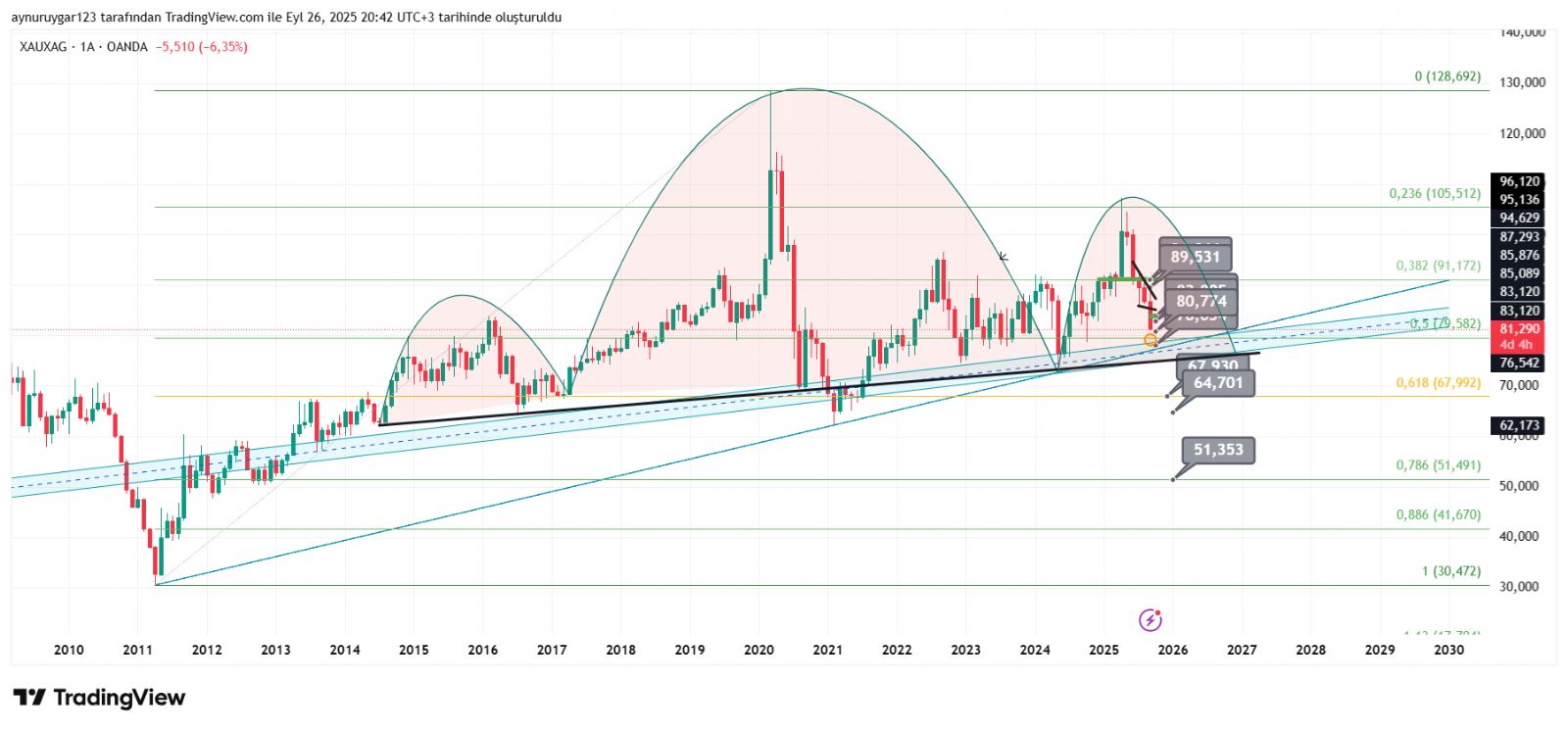This screenshot has width=1568, height=730.
Task: Click the orange circle marker on the chart
Action: pyautogui.click(x=1151, y=340)
